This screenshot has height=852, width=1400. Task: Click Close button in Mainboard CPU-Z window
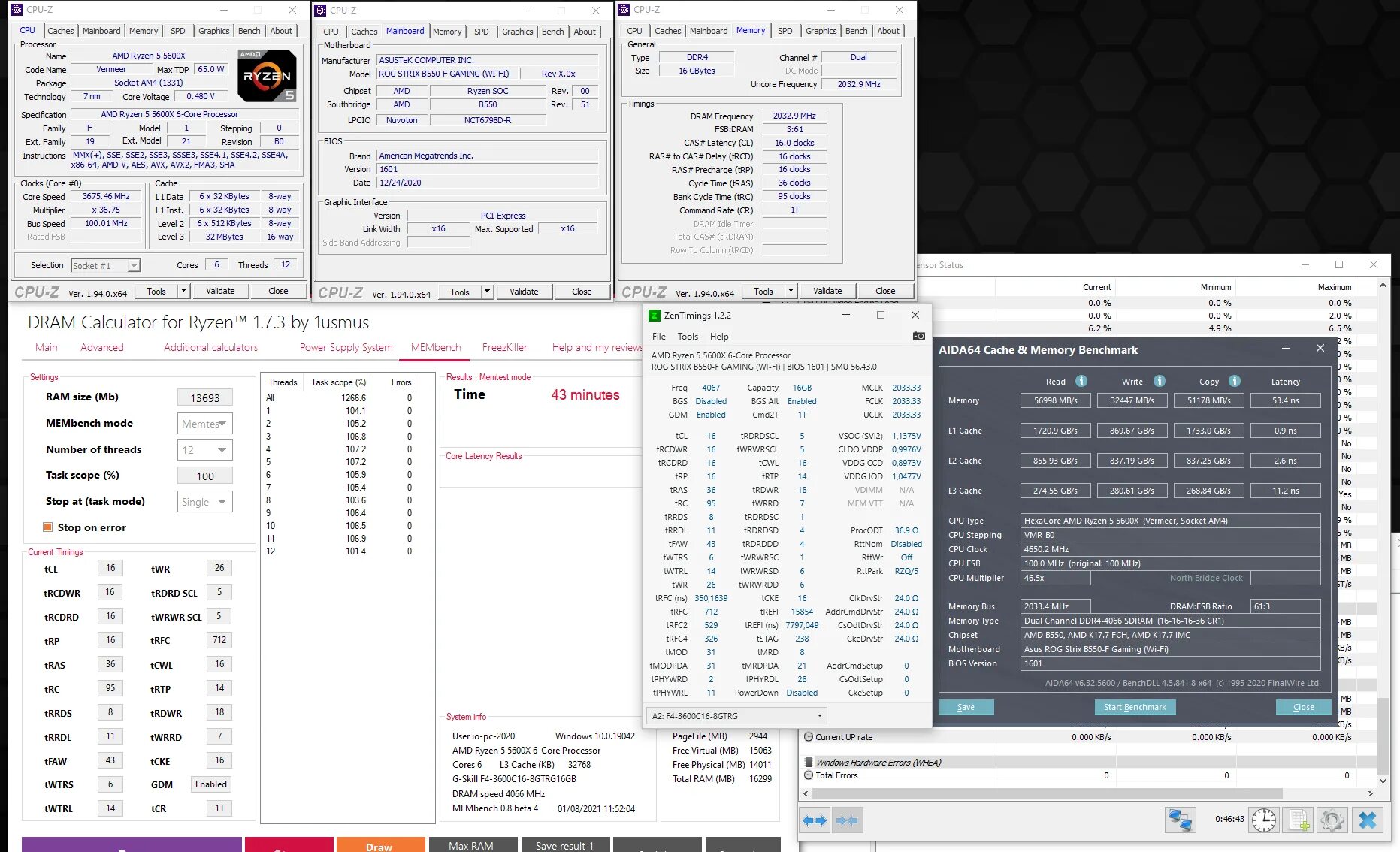pyautogui.click(x=582, y=292)
